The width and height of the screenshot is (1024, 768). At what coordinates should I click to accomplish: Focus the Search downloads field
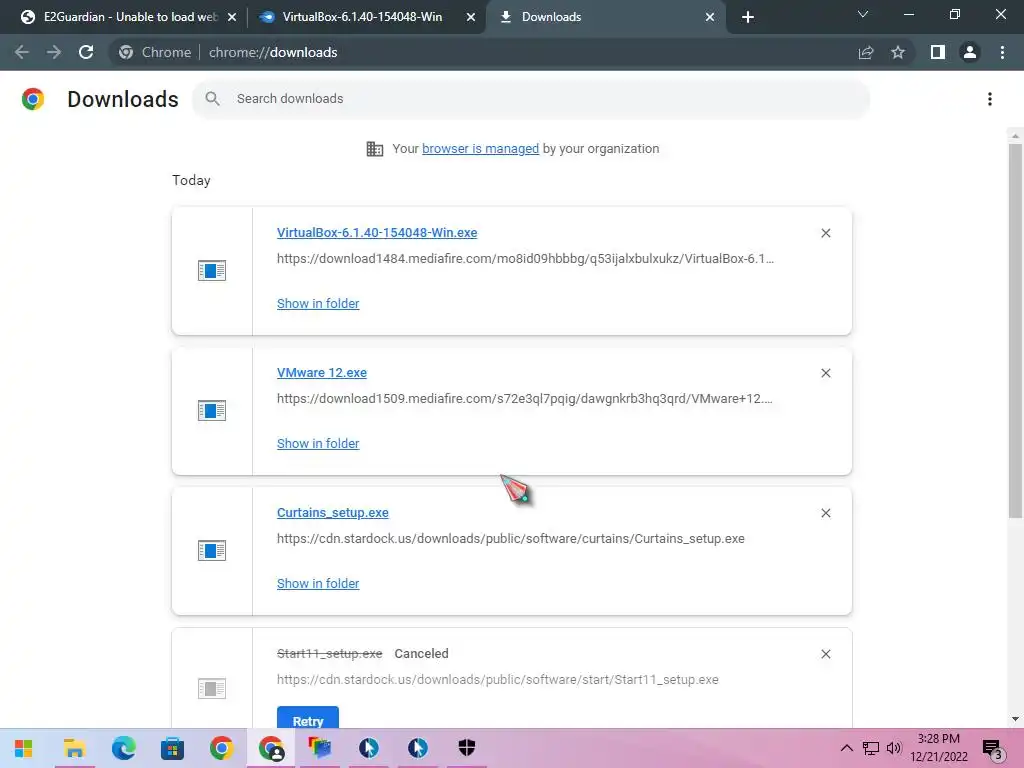point(530,99)
